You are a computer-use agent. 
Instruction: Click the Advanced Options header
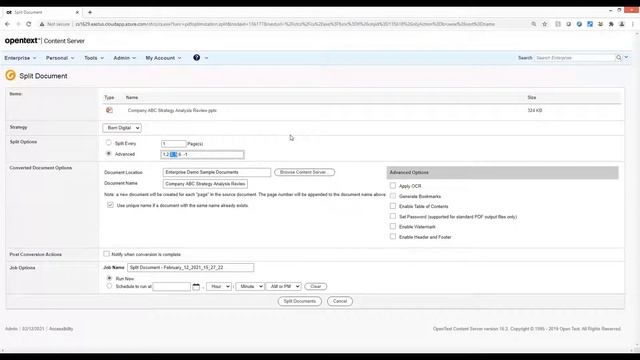point(502,173)
